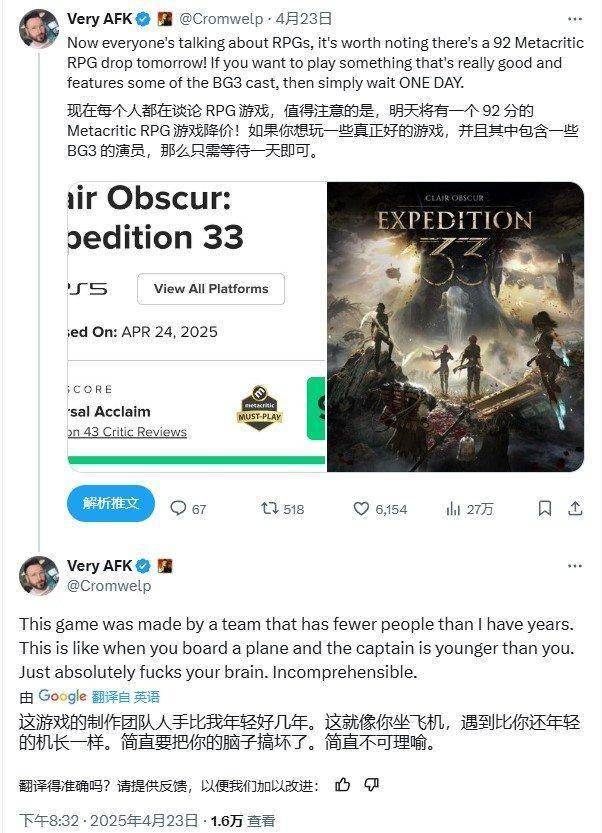Like the tweet with 6,154 hearts

[361, 508]
